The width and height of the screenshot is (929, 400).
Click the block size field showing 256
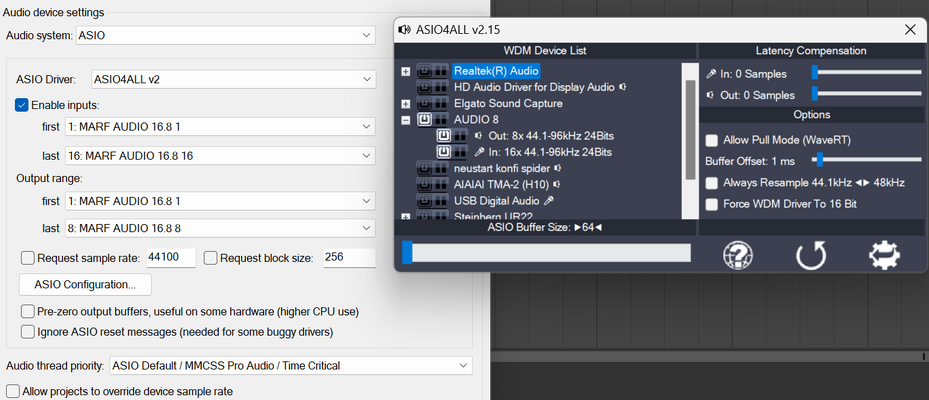[349, 258]
